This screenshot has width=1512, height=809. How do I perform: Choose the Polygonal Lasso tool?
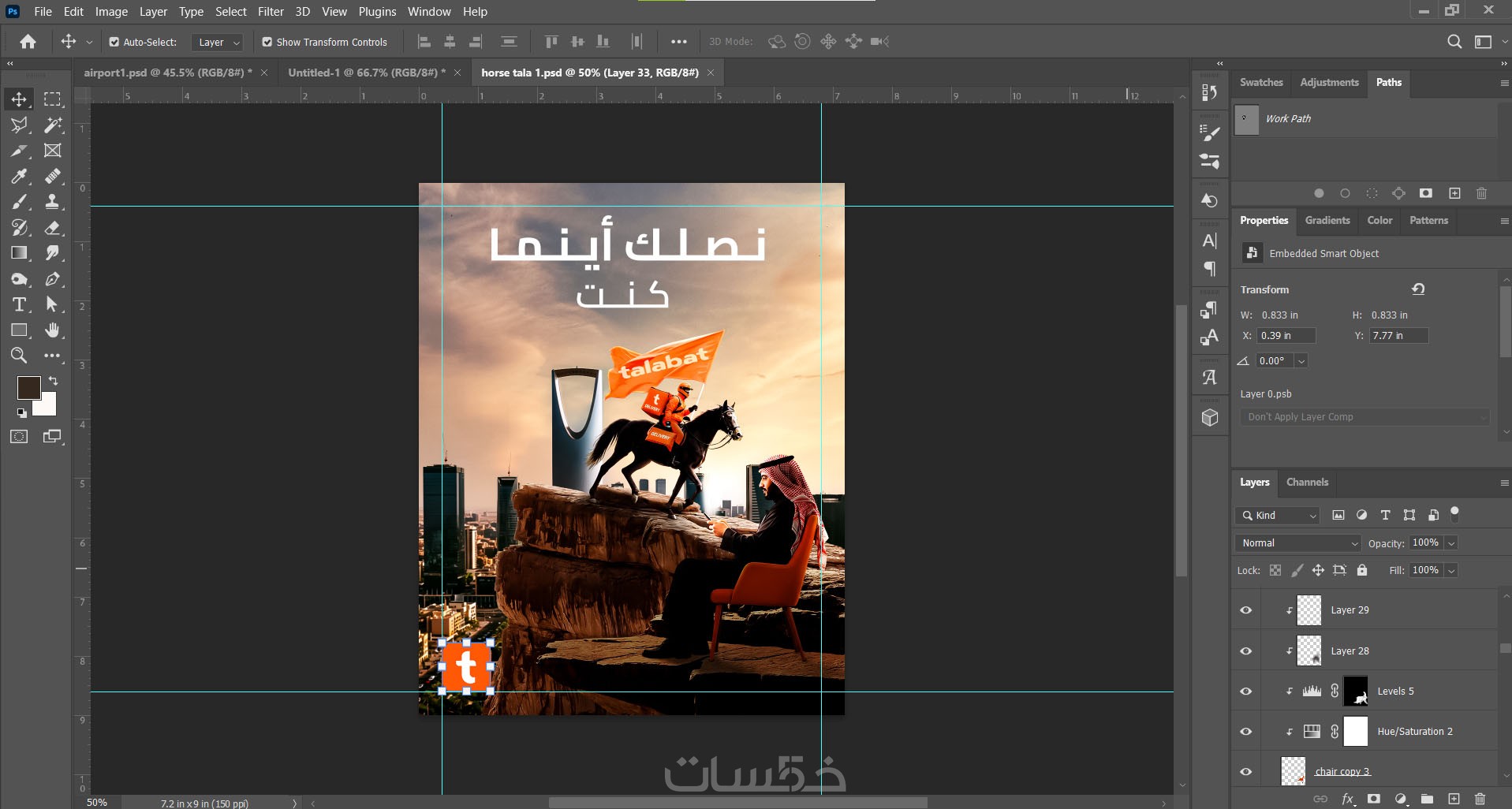(x=19, y=125)
